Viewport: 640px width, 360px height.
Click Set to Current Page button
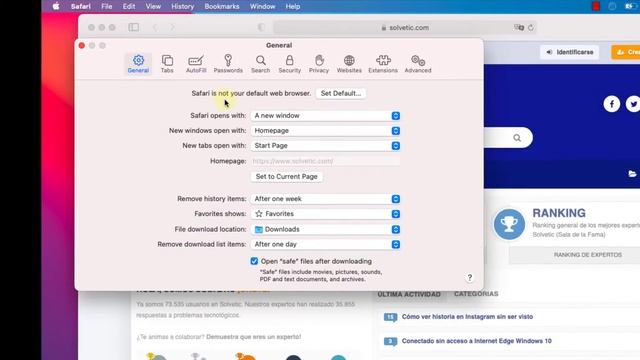[x=287, y=177]
